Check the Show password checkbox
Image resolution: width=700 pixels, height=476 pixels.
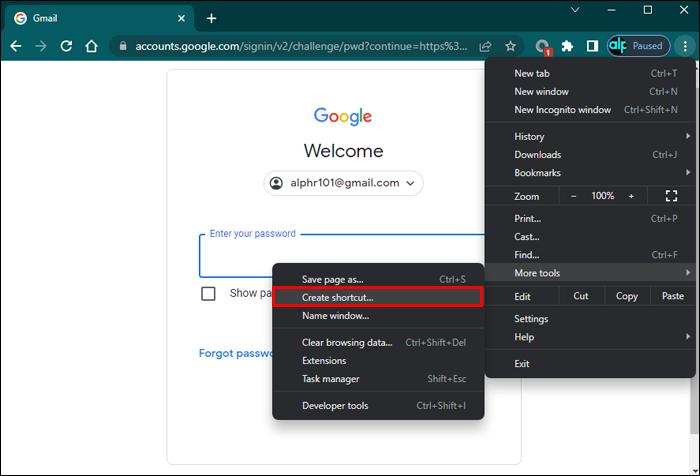pos(208,294)
